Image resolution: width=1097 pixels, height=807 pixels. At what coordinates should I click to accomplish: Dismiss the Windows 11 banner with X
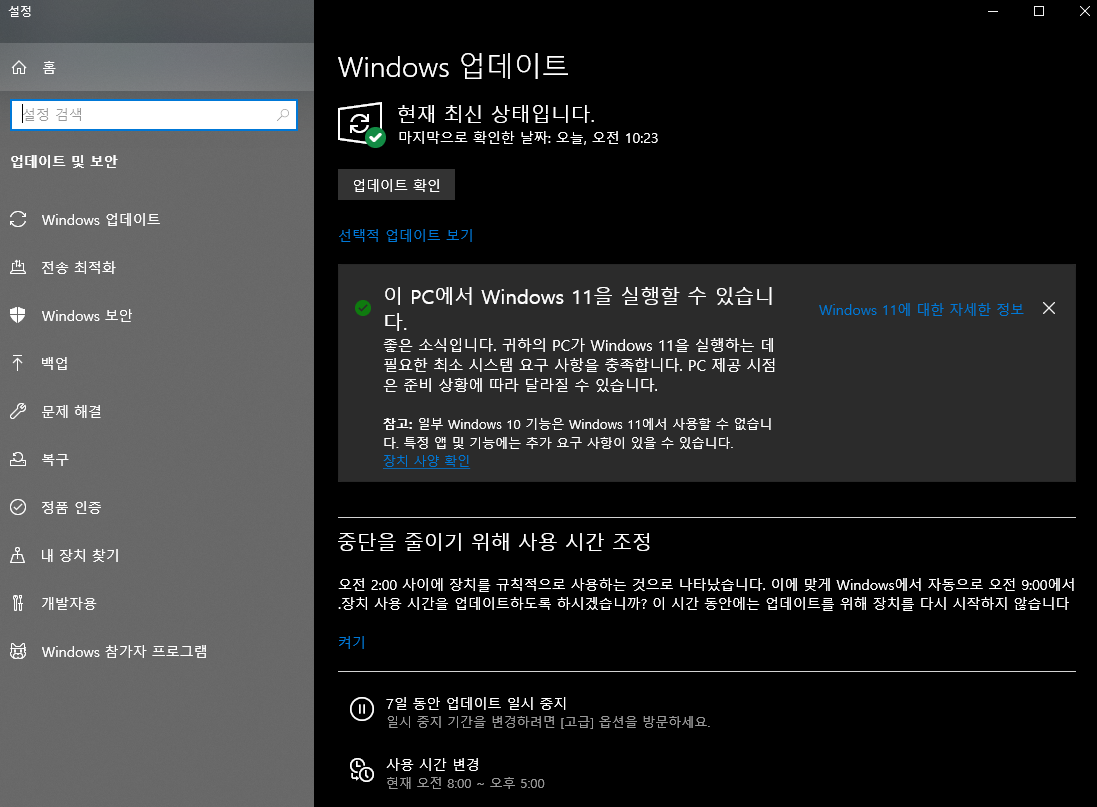[1049, 308]
